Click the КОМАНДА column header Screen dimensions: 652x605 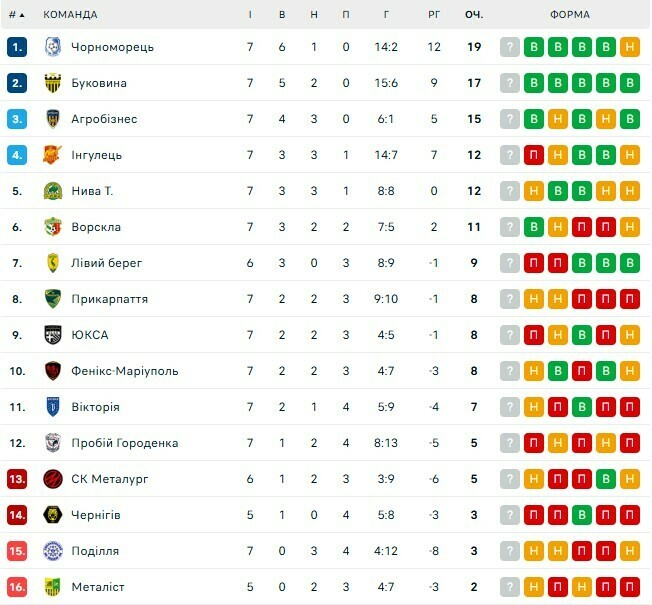70,15
